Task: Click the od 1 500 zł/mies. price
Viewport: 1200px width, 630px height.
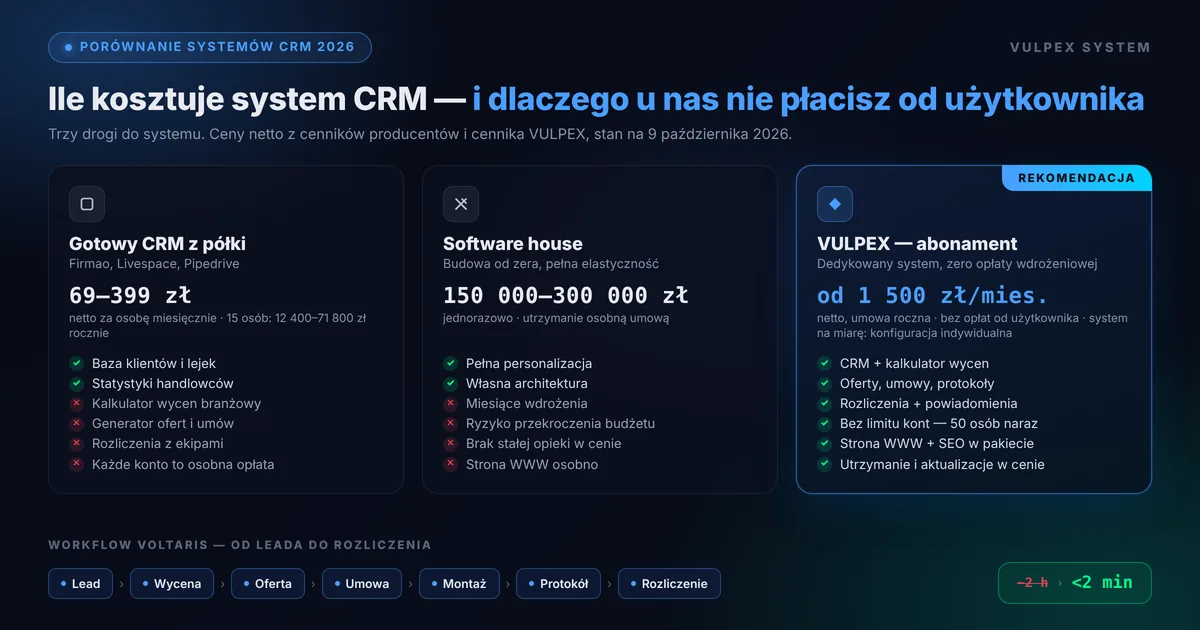Action: tap(933, 295)
